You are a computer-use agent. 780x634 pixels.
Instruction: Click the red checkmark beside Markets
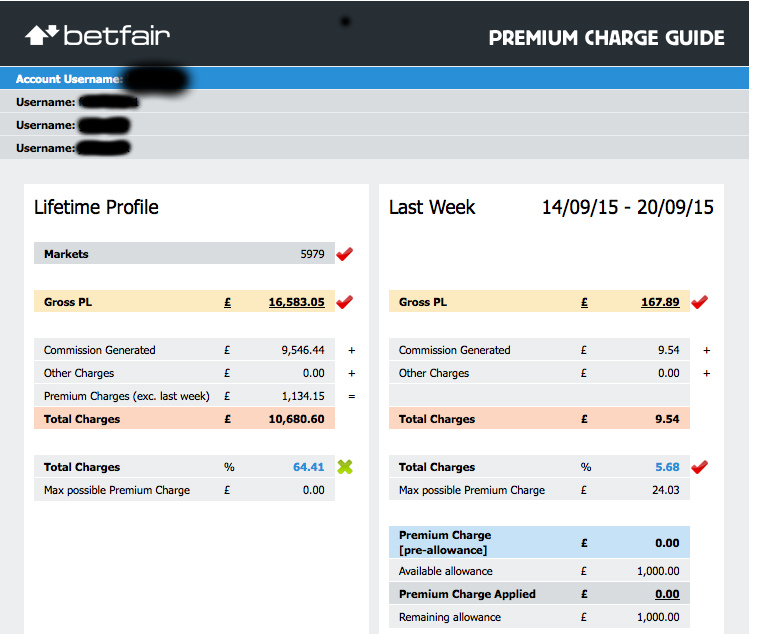344,254
